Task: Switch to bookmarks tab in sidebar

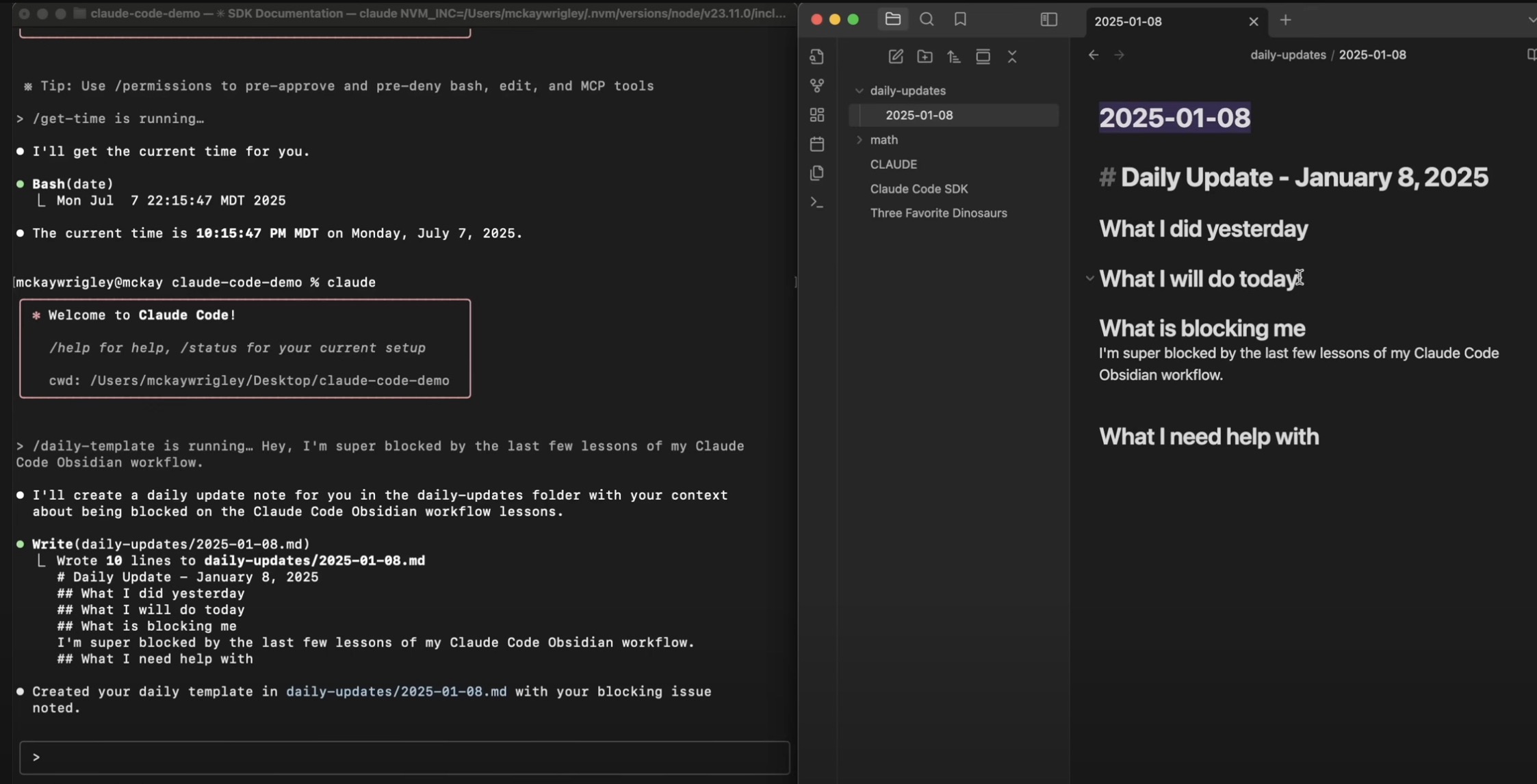Action: coord(960,20)
